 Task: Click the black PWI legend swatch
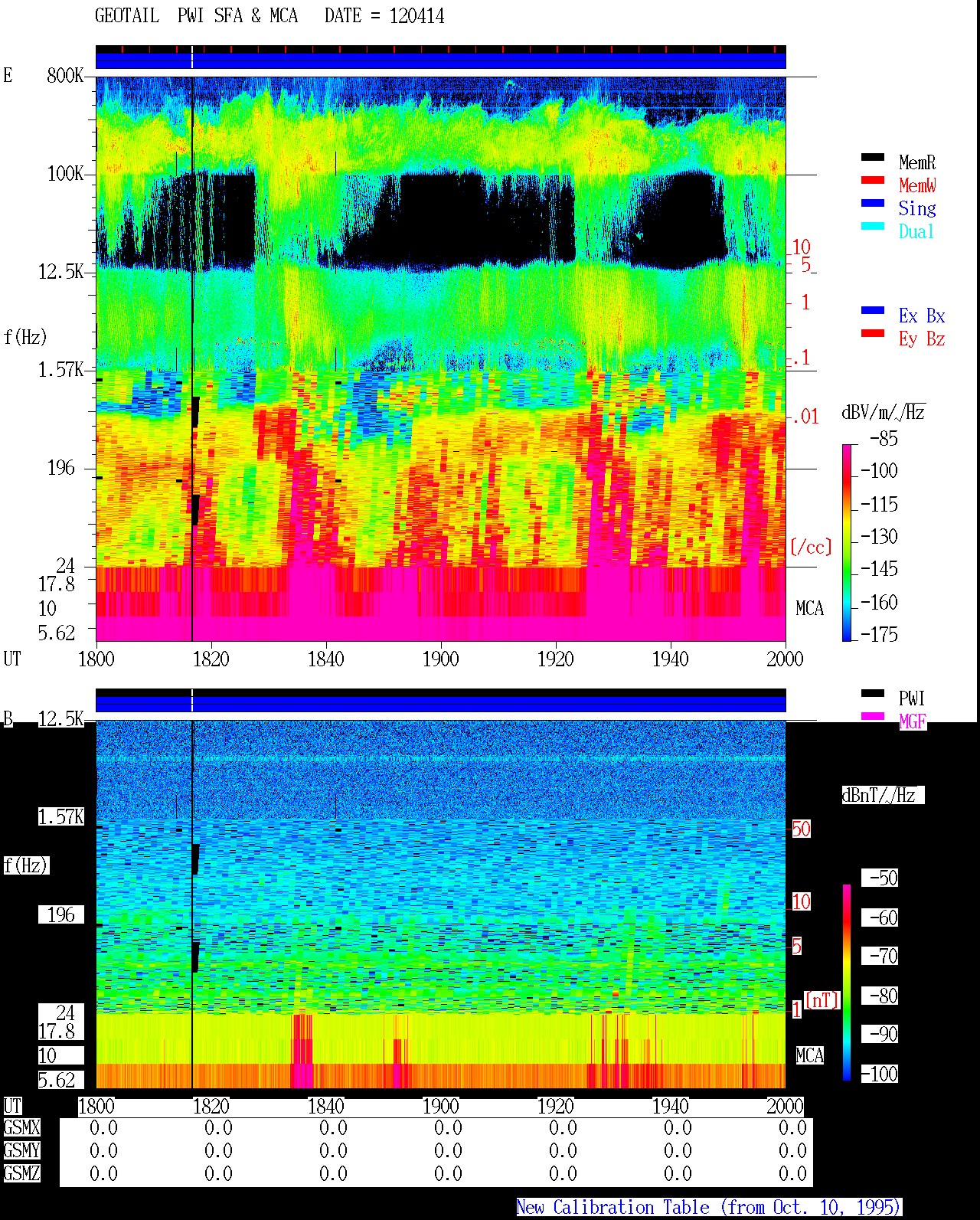873,693
